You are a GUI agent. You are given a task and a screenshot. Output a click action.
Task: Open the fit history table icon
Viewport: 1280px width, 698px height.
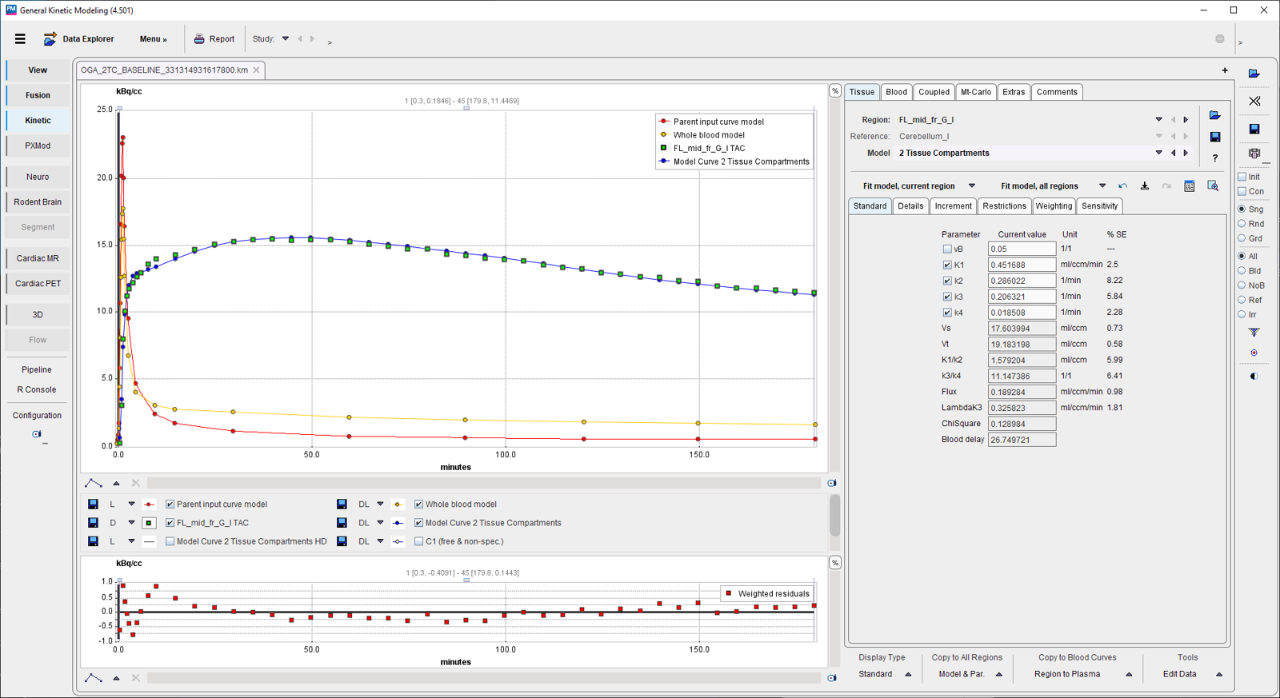(x=1190, y=186)
